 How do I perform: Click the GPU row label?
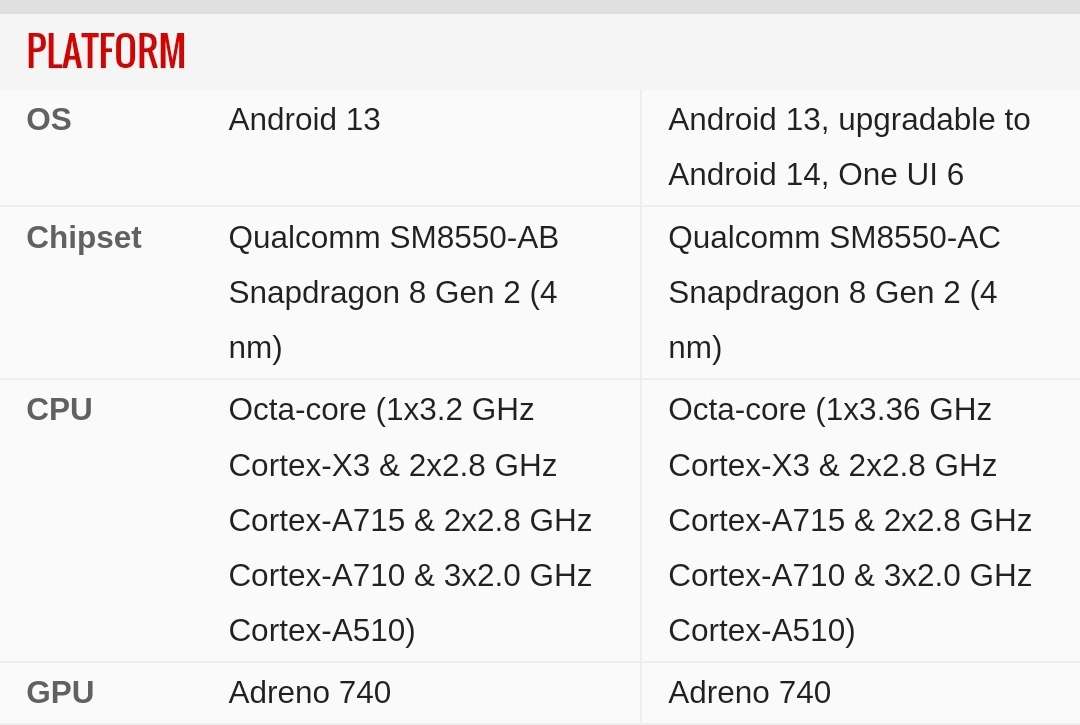pyautogui.click(x=60, y=693)
